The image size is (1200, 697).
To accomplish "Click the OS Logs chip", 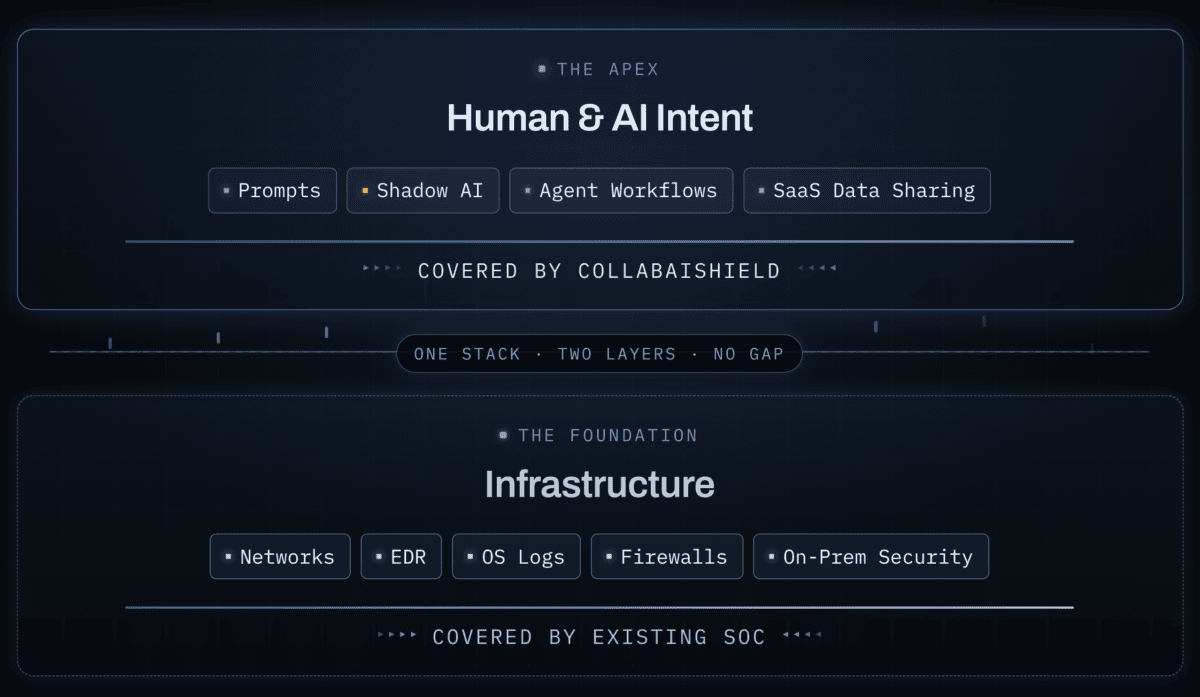I will 516,556.
